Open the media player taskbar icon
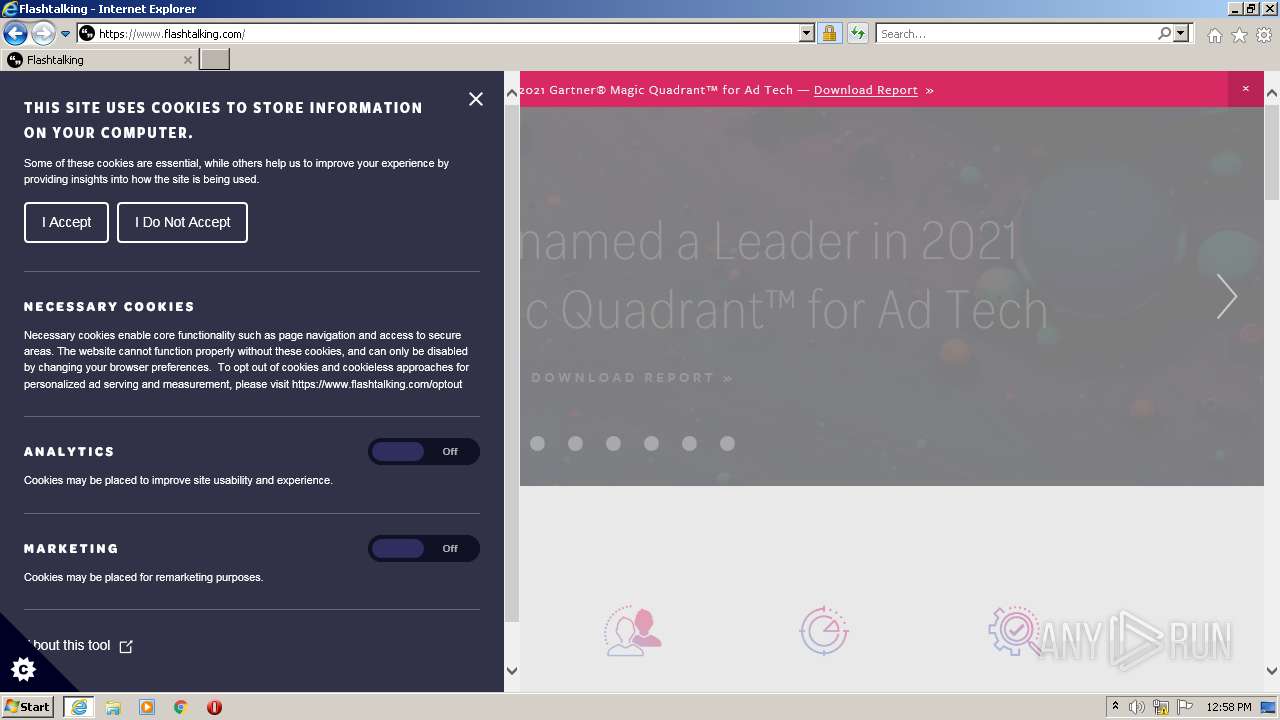 coord(147,707)
